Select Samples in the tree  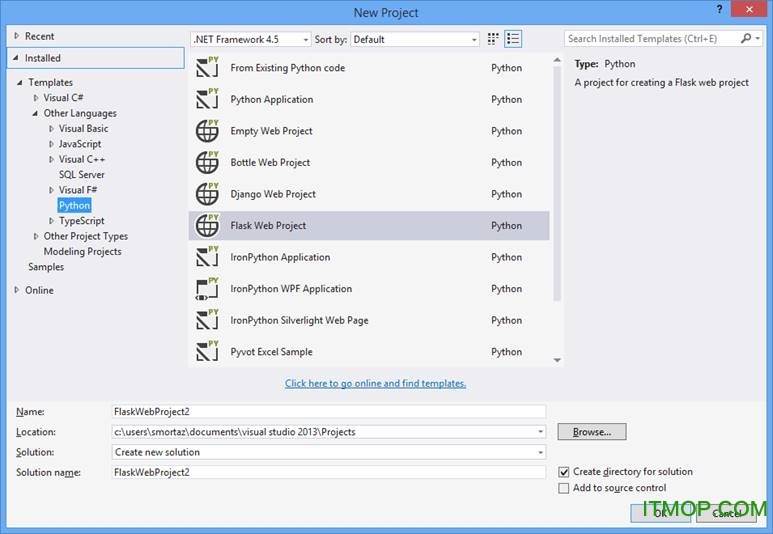[x=46, y=267]
